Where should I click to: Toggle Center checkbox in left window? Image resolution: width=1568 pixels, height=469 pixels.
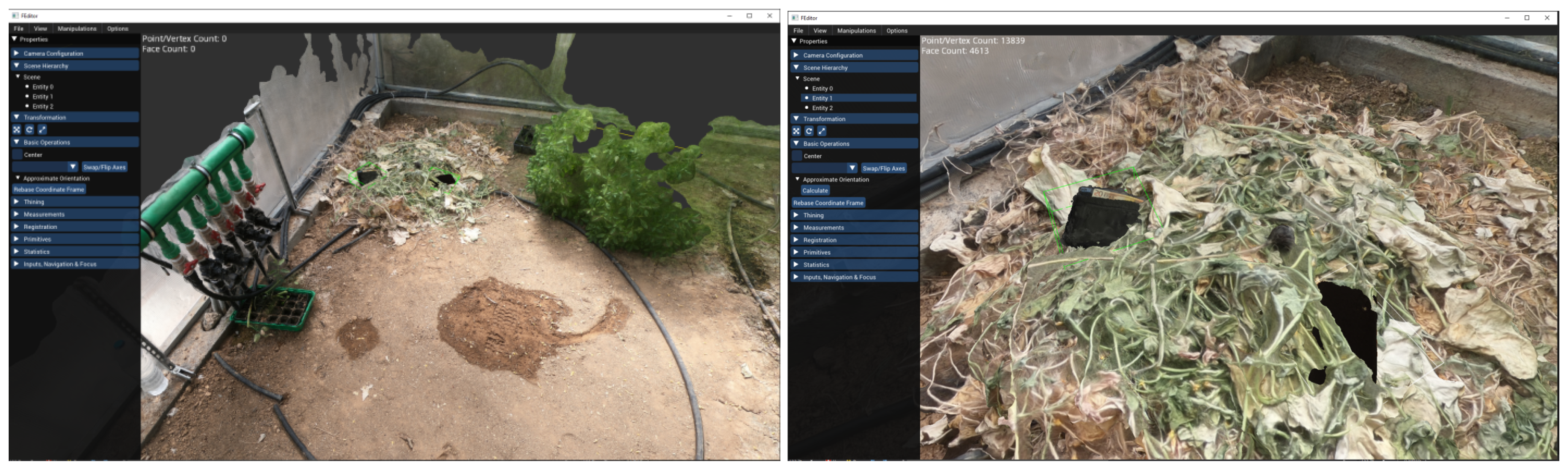[17, 155]
